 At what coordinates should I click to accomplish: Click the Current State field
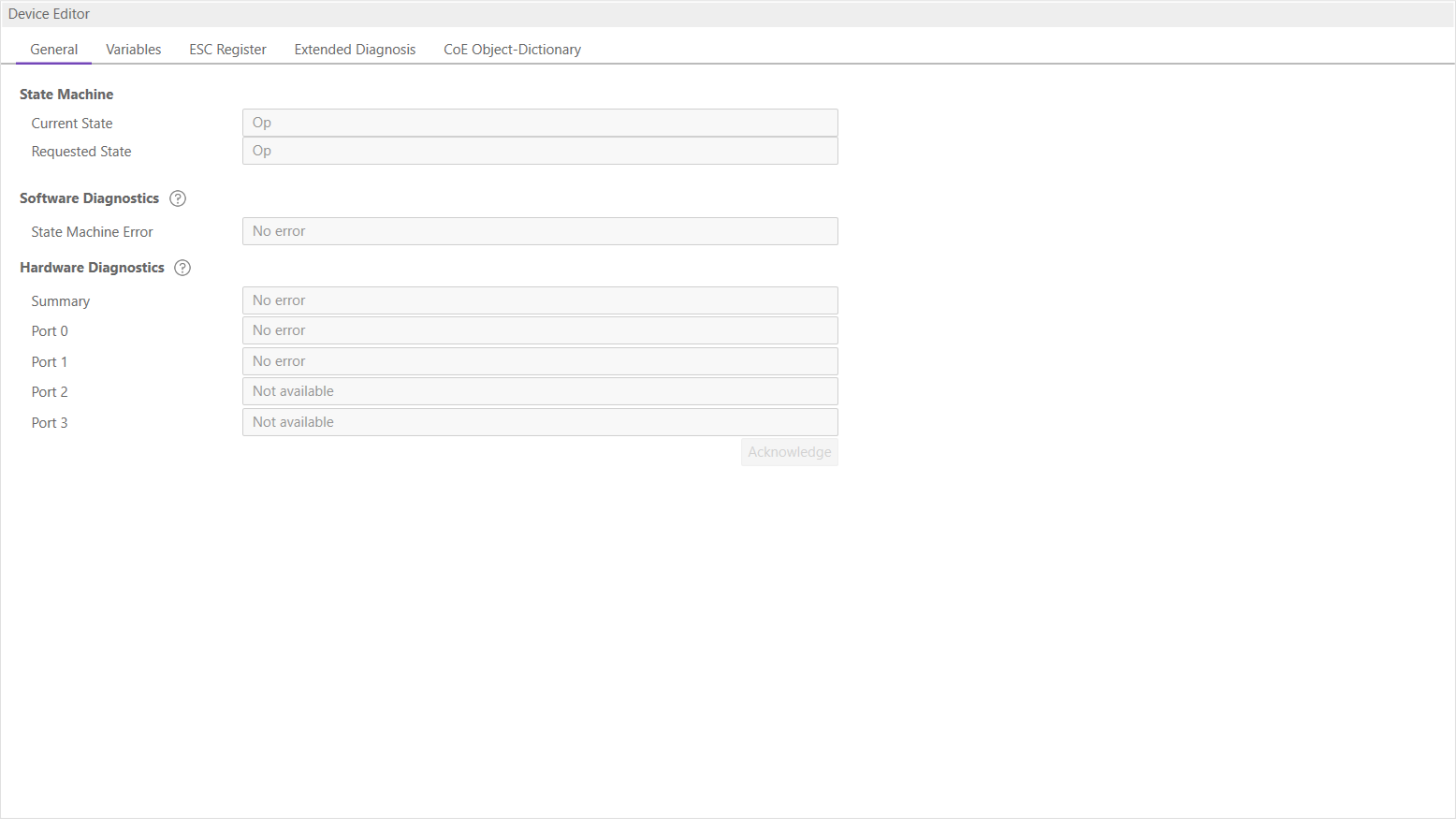click(540, 123)
